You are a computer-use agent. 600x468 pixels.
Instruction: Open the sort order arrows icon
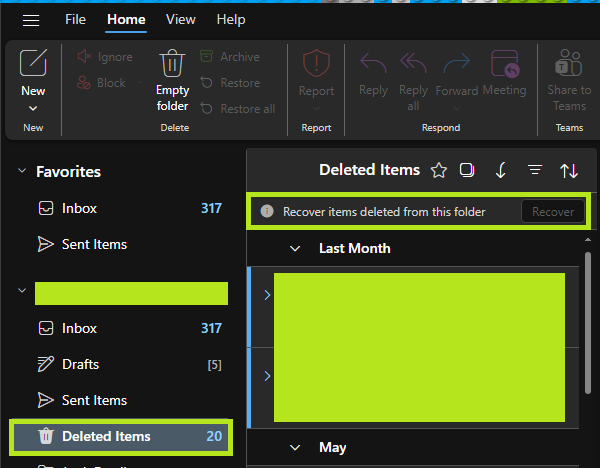tap(569, 170)
